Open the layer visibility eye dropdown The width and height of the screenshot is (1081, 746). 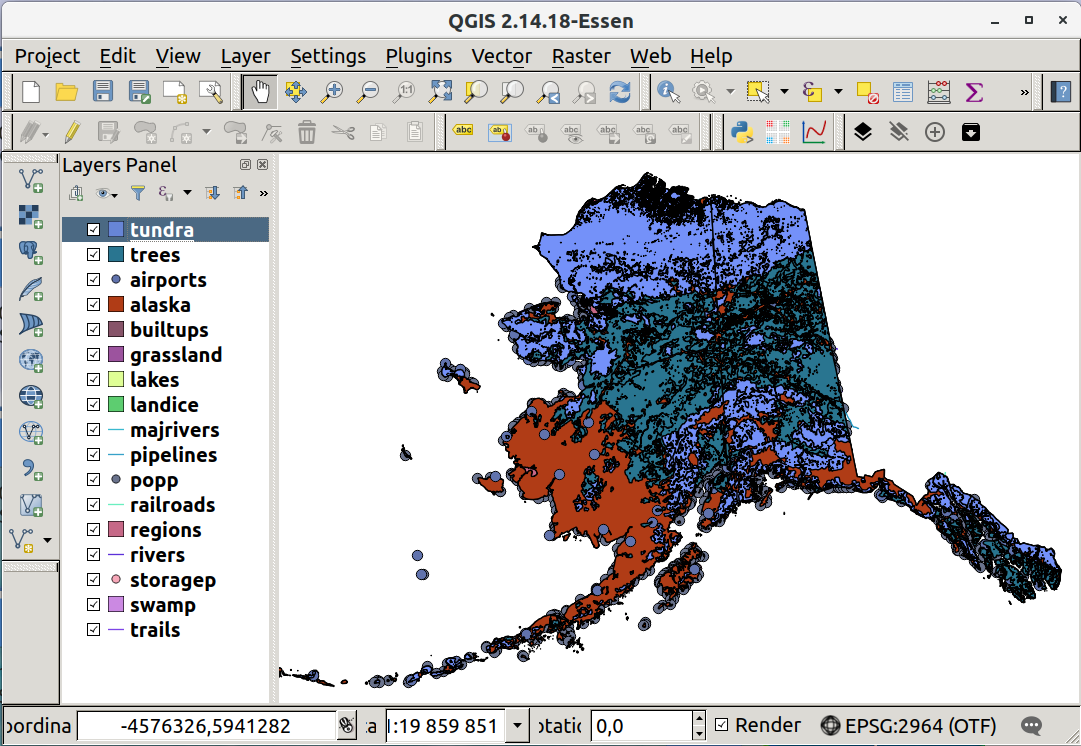point(115,196)
